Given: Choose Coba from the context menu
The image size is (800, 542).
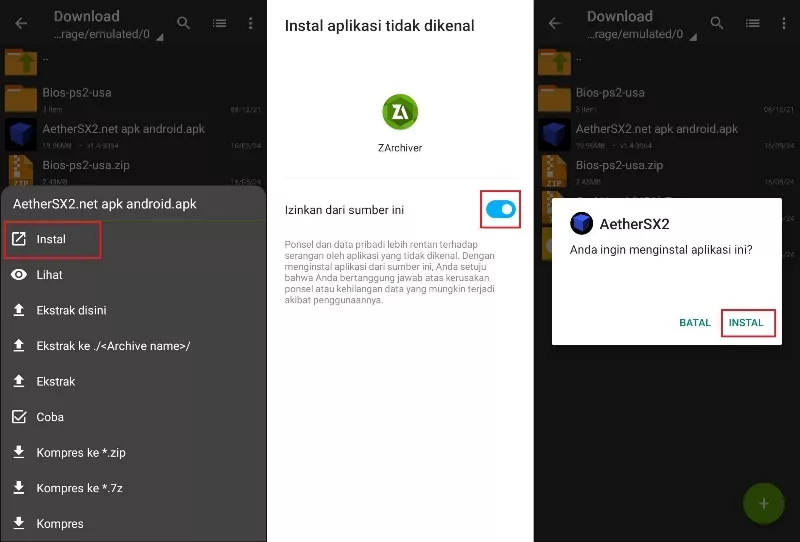Looking at the screenshot, I should (133, 417).
